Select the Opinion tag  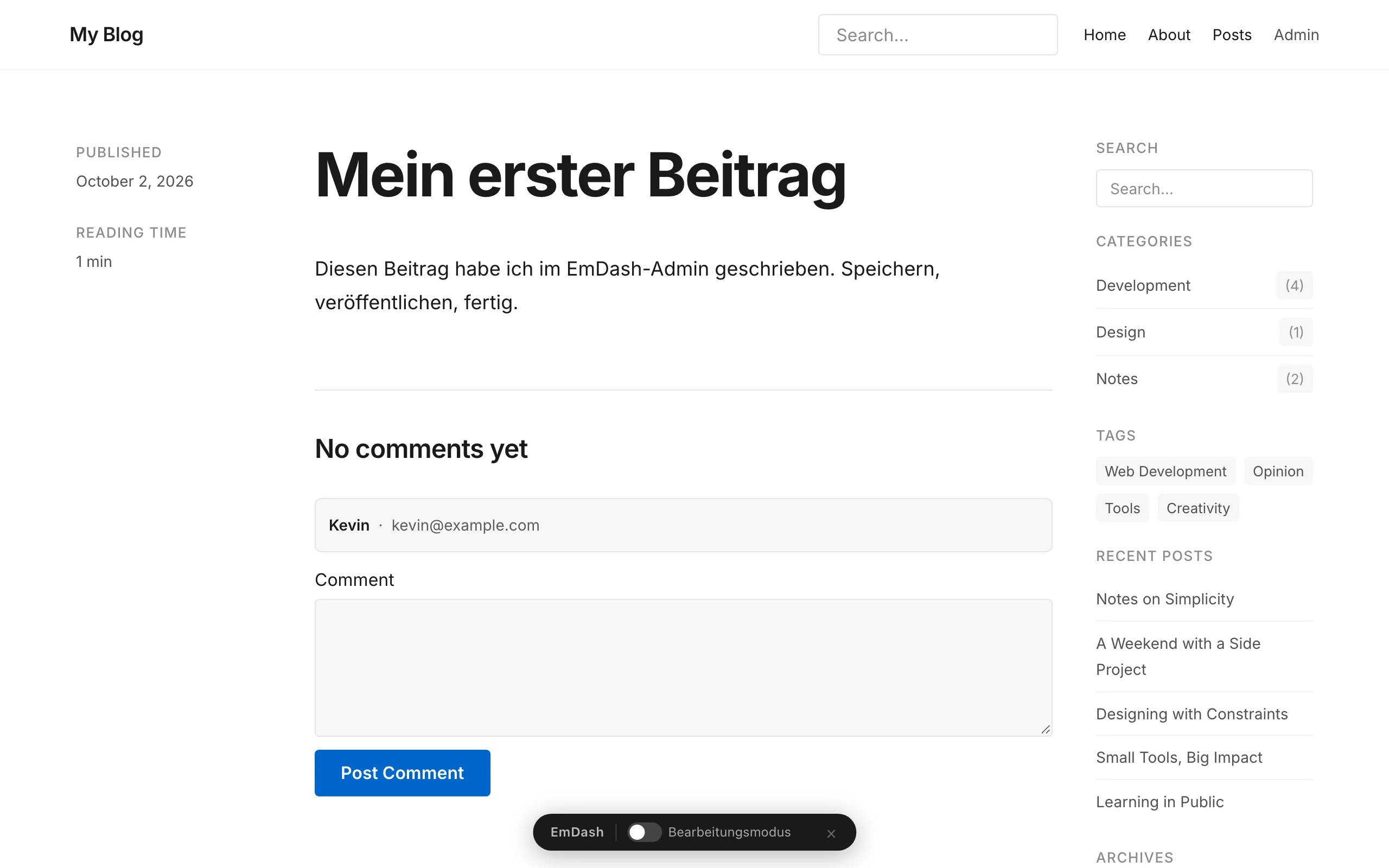tap(1278, 471)
